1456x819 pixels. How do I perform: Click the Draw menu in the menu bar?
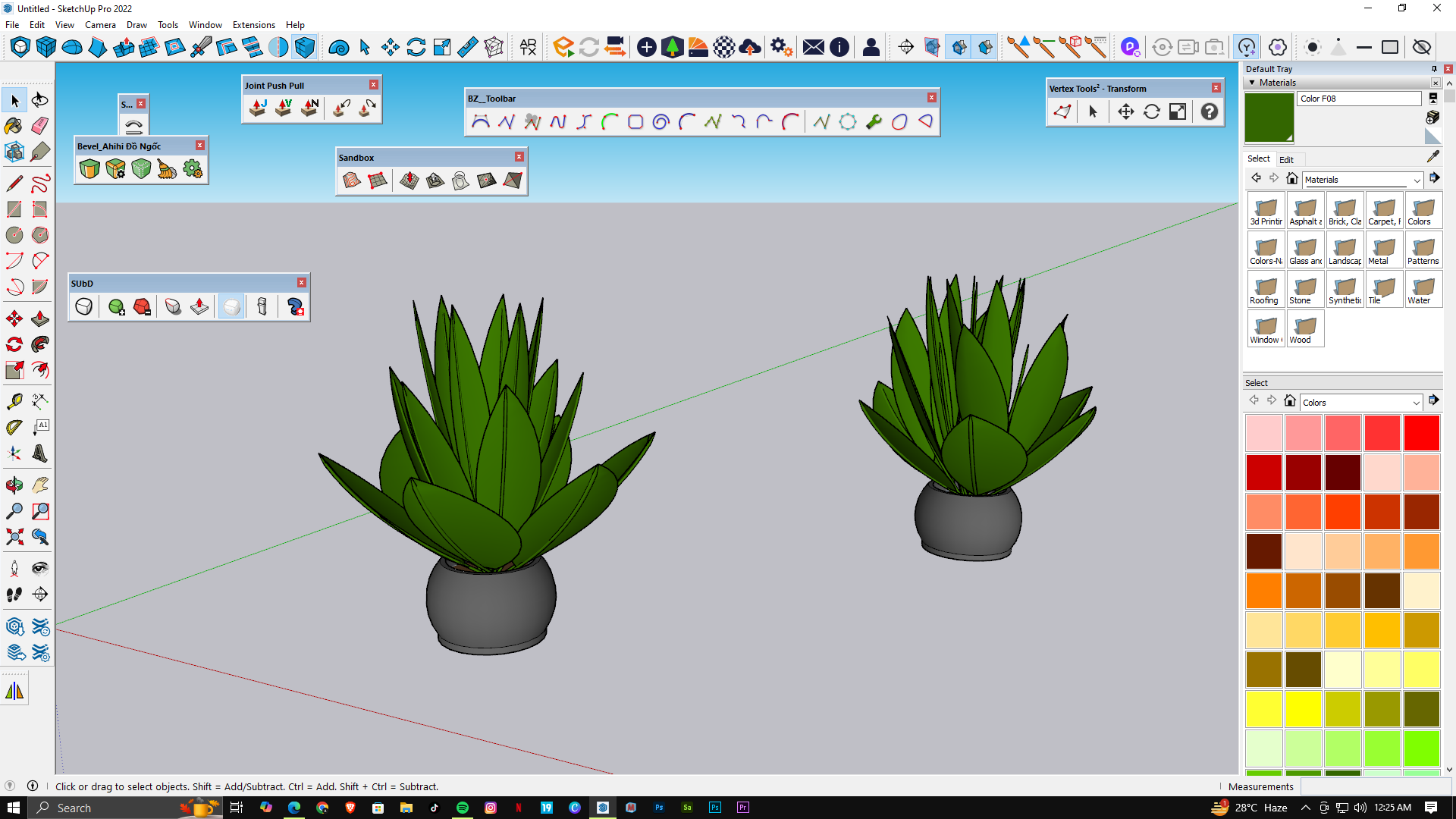coord(133,25)
